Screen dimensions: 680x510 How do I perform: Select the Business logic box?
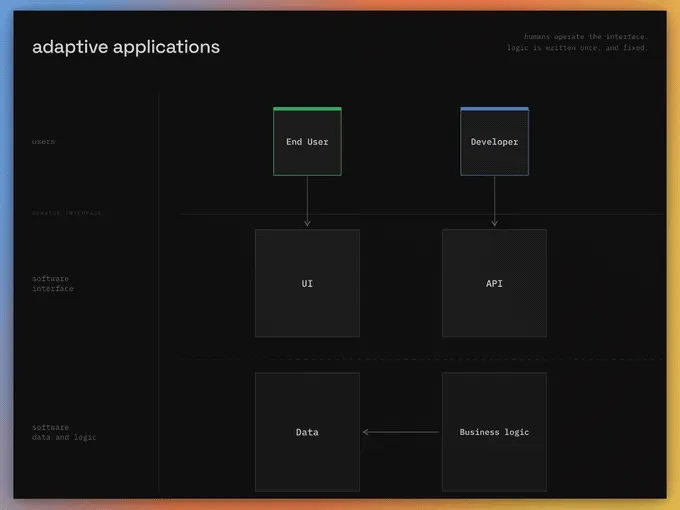click(x=494, y=432)
